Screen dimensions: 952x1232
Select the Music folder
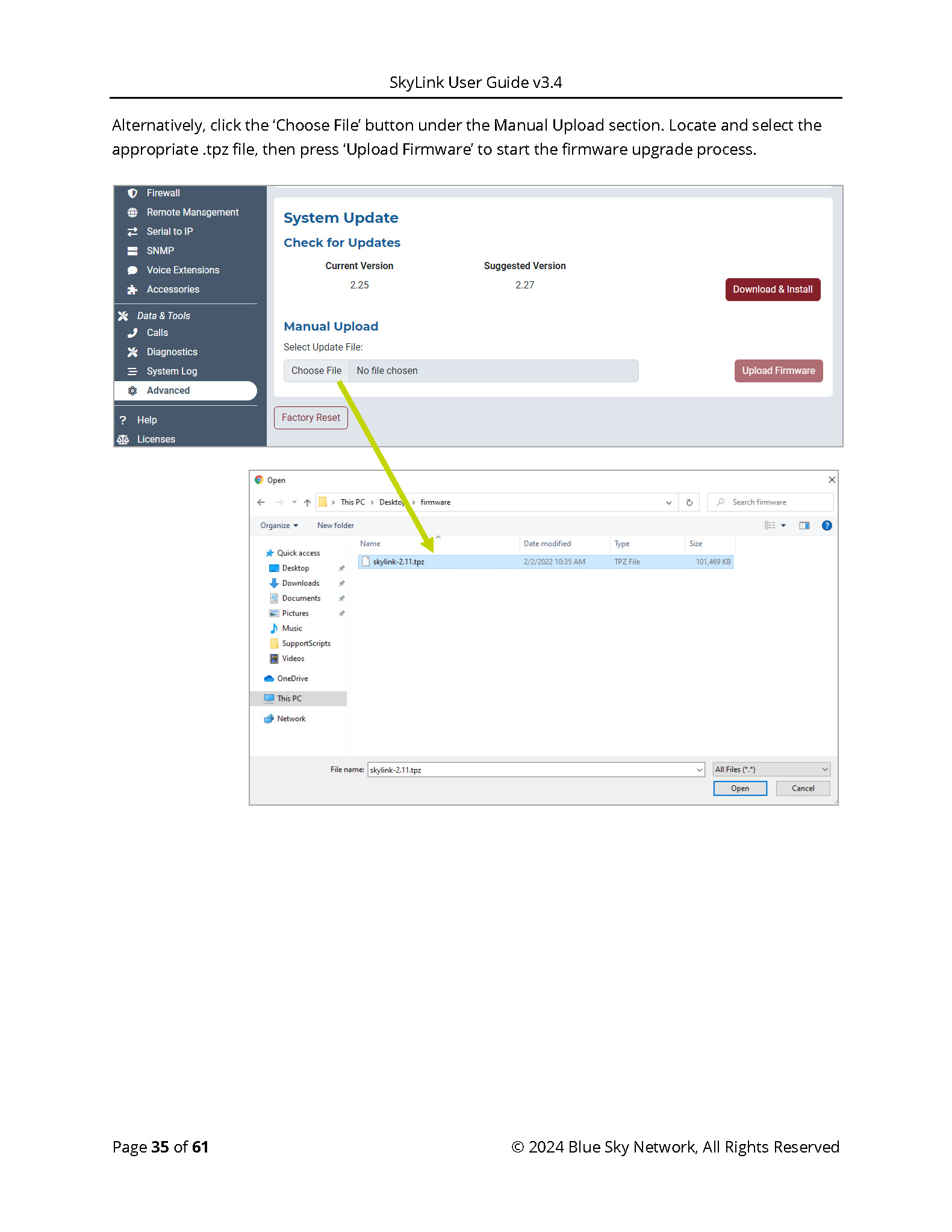point(292,629)
